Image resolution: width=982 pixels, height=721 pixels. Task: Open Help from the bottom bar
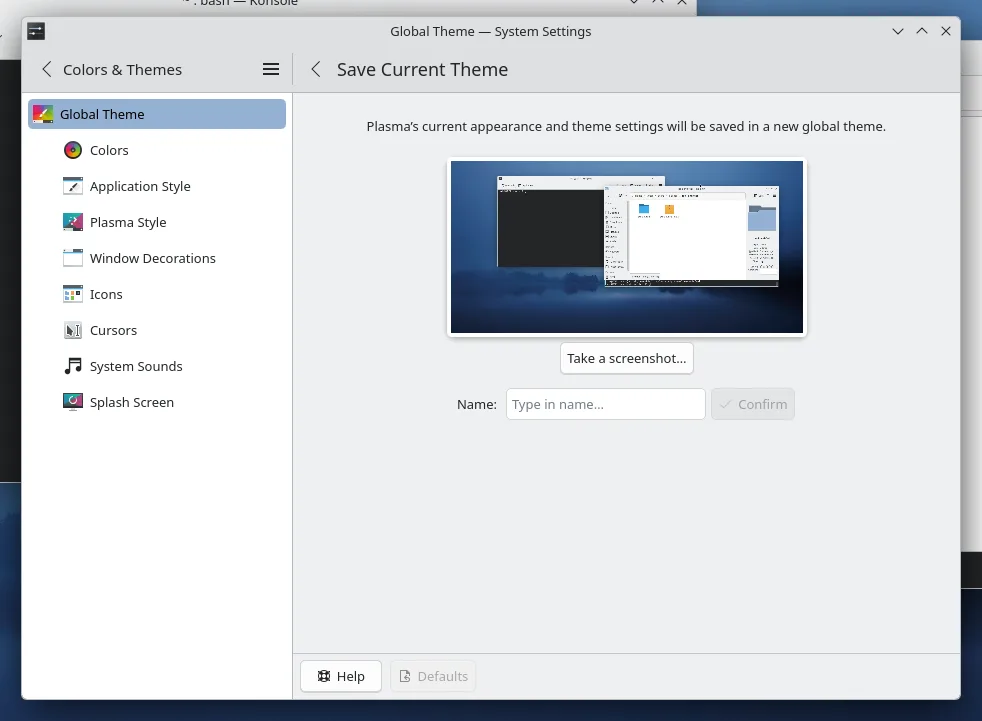tap(340, 676)
